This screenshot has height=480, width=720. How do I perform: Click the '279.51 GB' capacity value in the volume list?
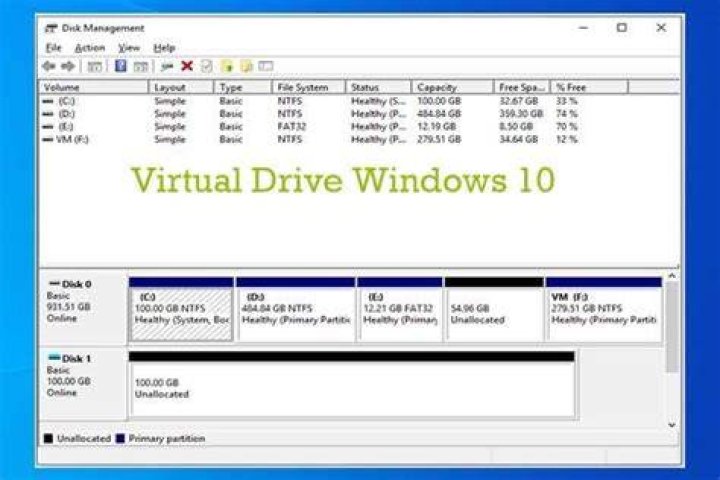pos(439,140)
